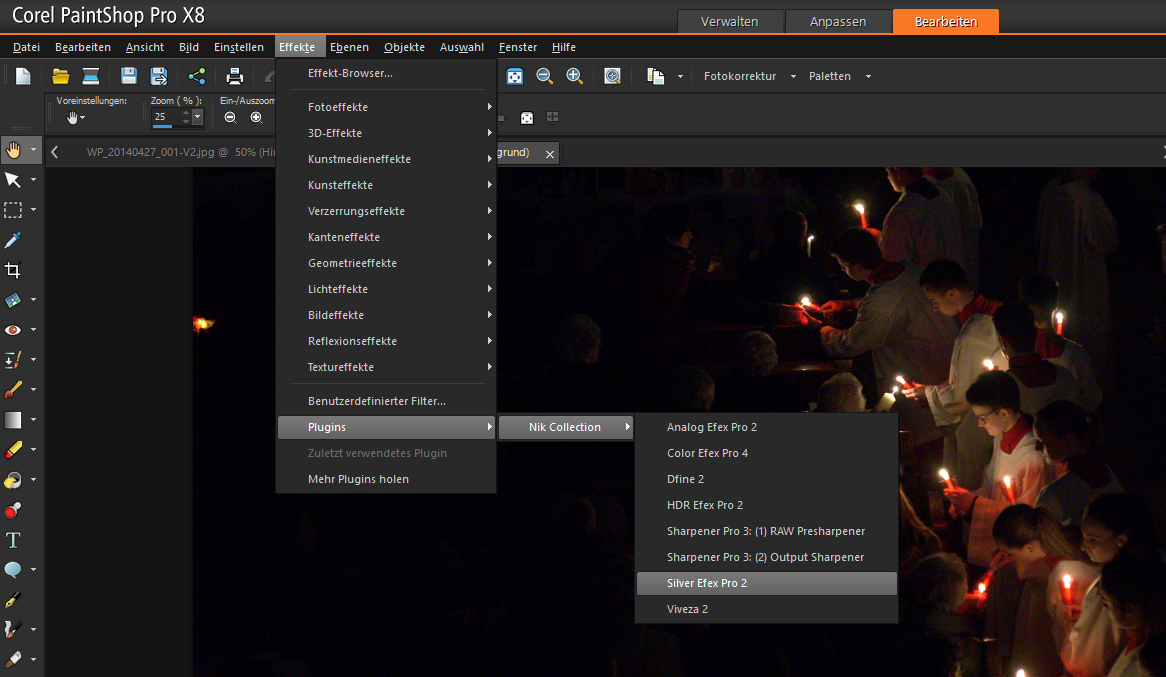Select Mehr Plugins holen
This screenshot has width=1166, height=677.
click(387, 479)
